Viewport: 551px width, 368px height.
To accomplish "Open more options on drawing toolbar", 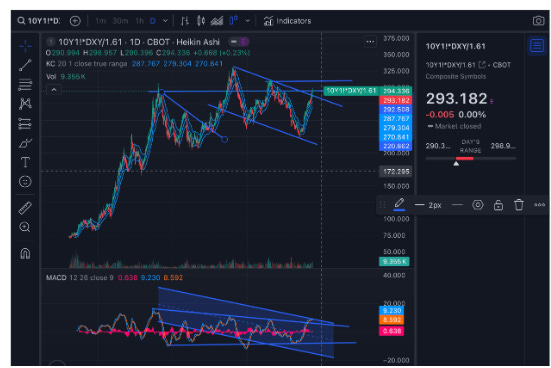I will [539, 205].
